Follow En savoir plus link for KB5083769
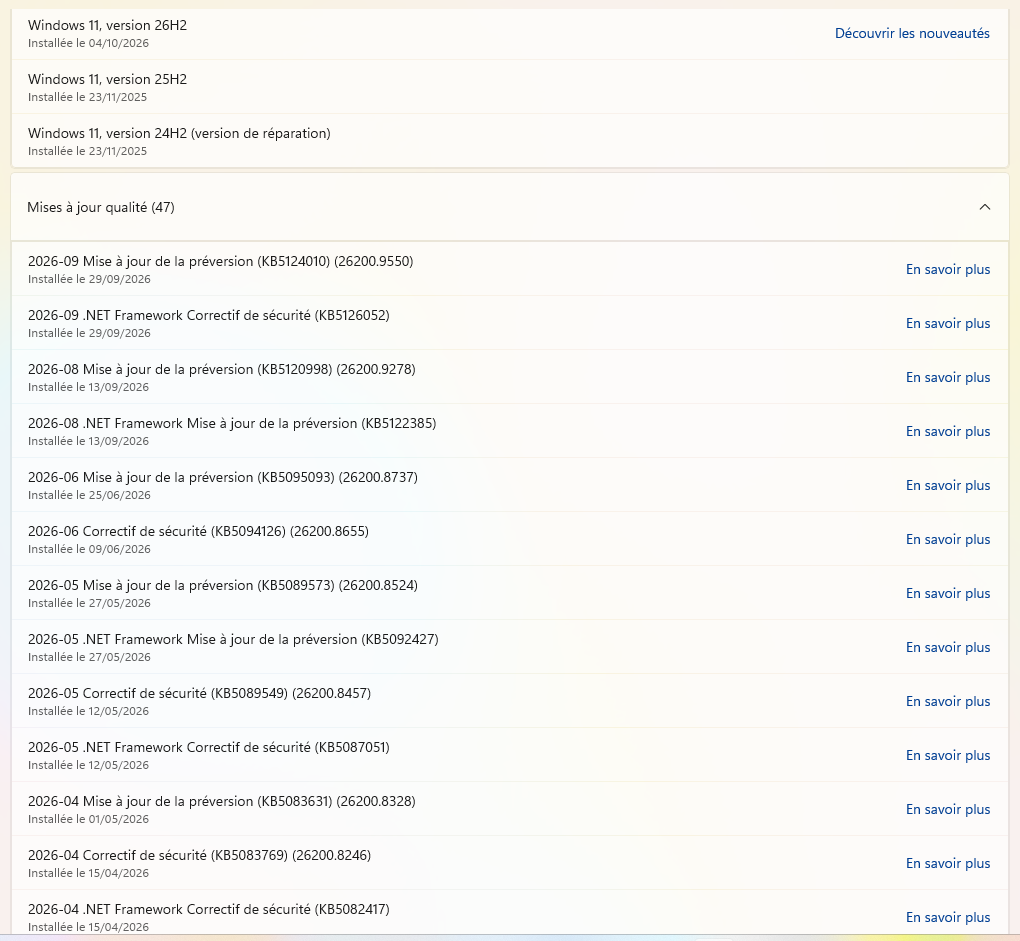Image resolution: width=1020 pixels, height=941 pixels. 948,863
